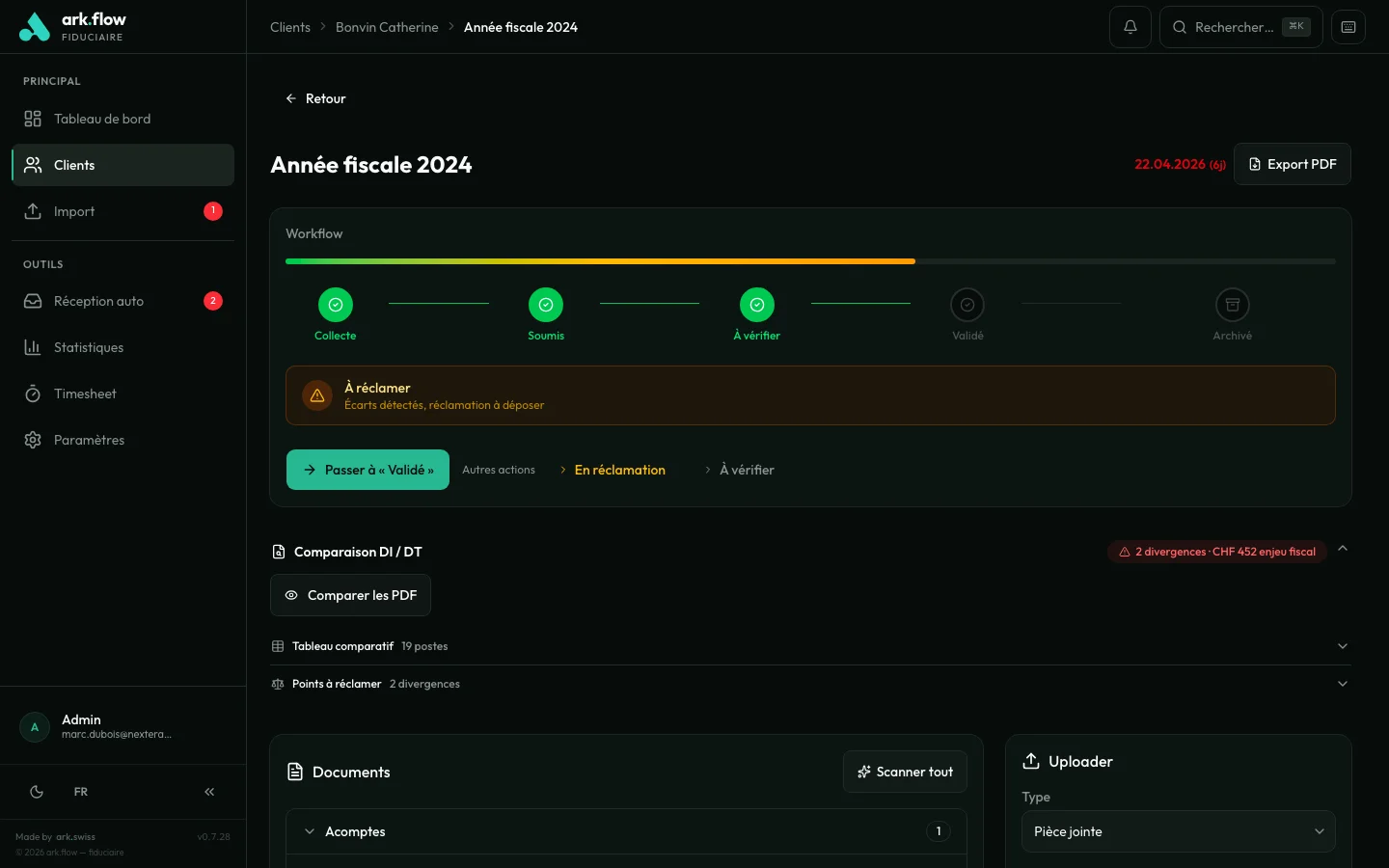Click the Soumis workflow step circle
1389x868 pixels.
pos(546,305)
